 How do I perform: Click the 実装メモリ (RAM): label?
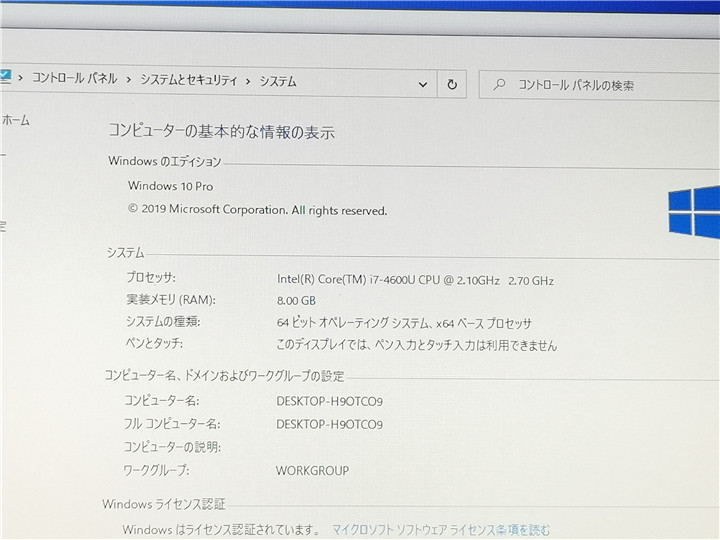(171, 300)
